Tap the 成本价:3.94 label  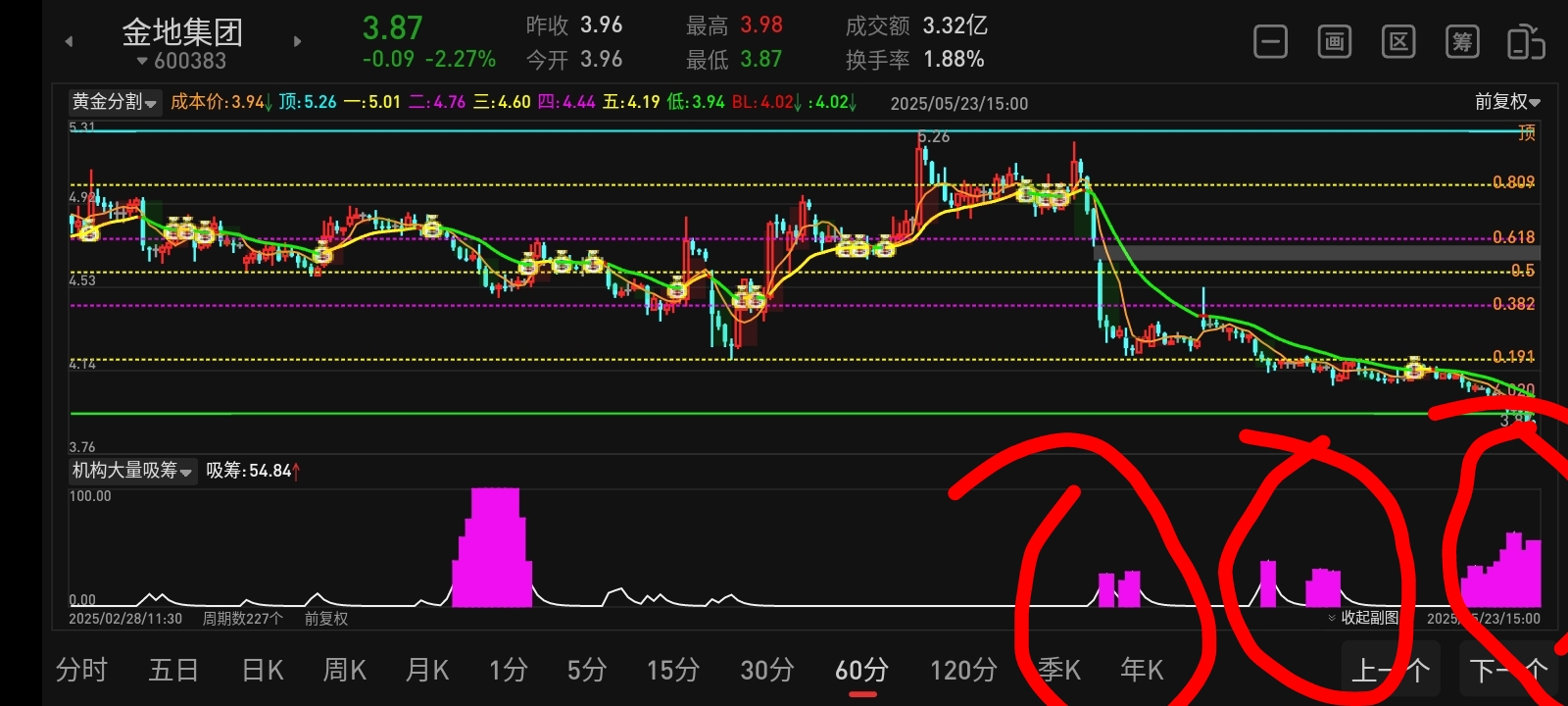pos(221,102)
